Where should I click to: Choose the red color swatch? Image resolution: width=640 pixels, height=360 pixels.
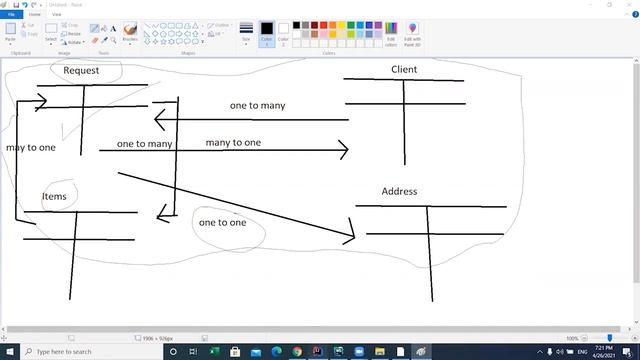pyautogui.click(x=324, y=25)
